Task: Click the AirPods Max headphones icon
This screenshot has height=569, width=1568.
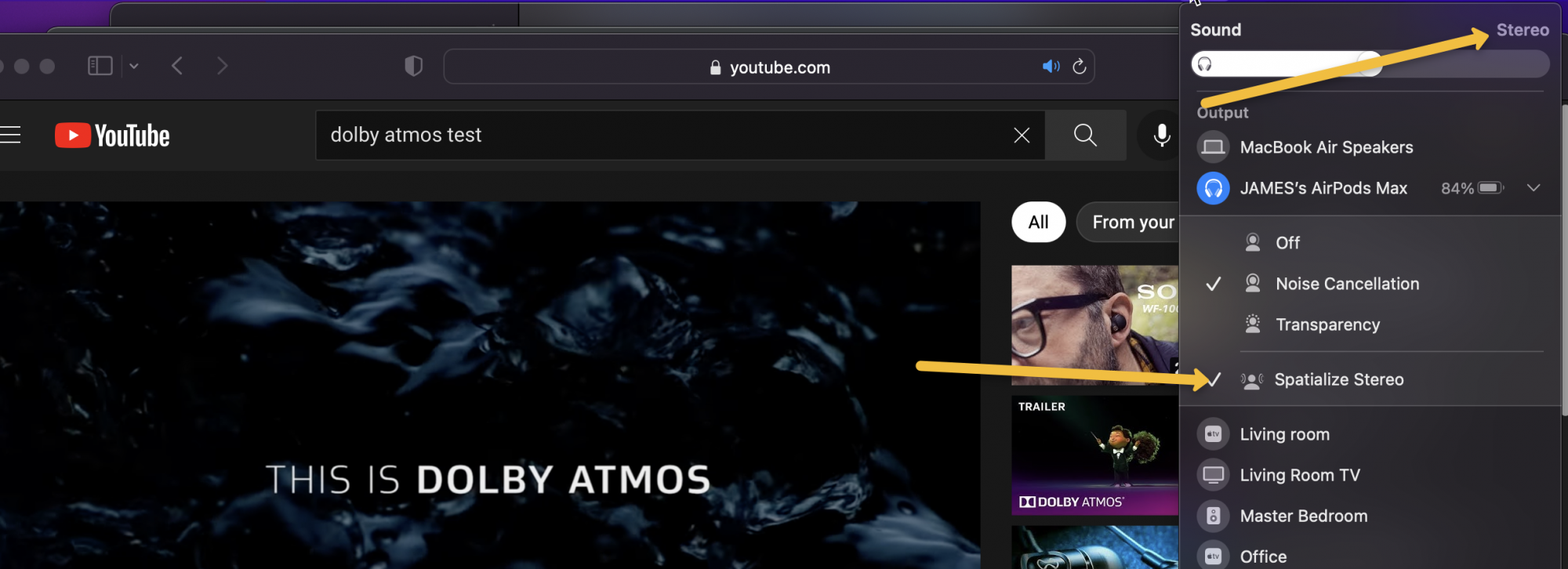Action: (1213, 188)
